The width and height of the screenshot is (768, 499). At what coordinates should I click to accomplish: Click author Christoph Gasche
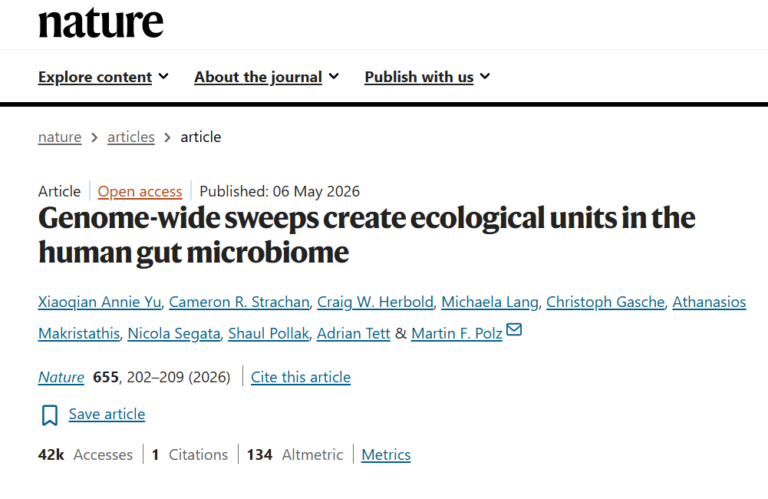[x=605, y=302]
